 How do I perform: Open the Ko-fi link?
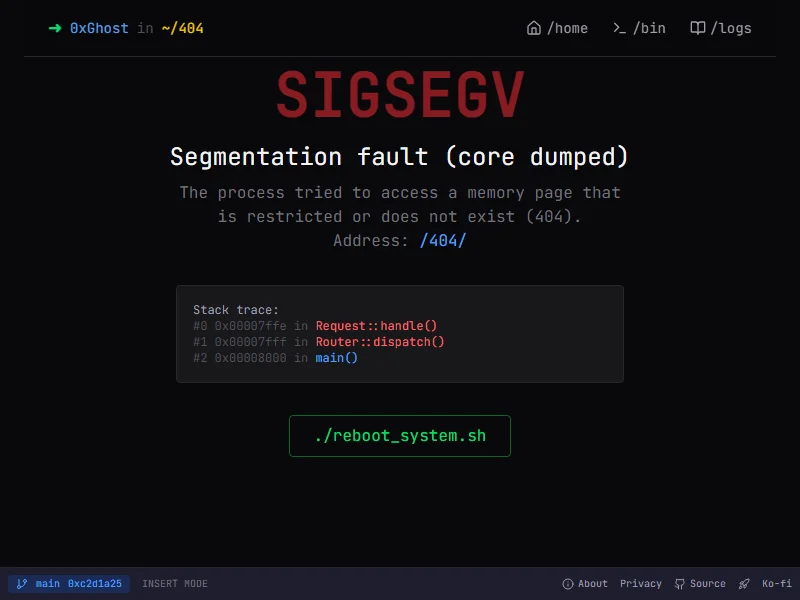tap(776, 584)
